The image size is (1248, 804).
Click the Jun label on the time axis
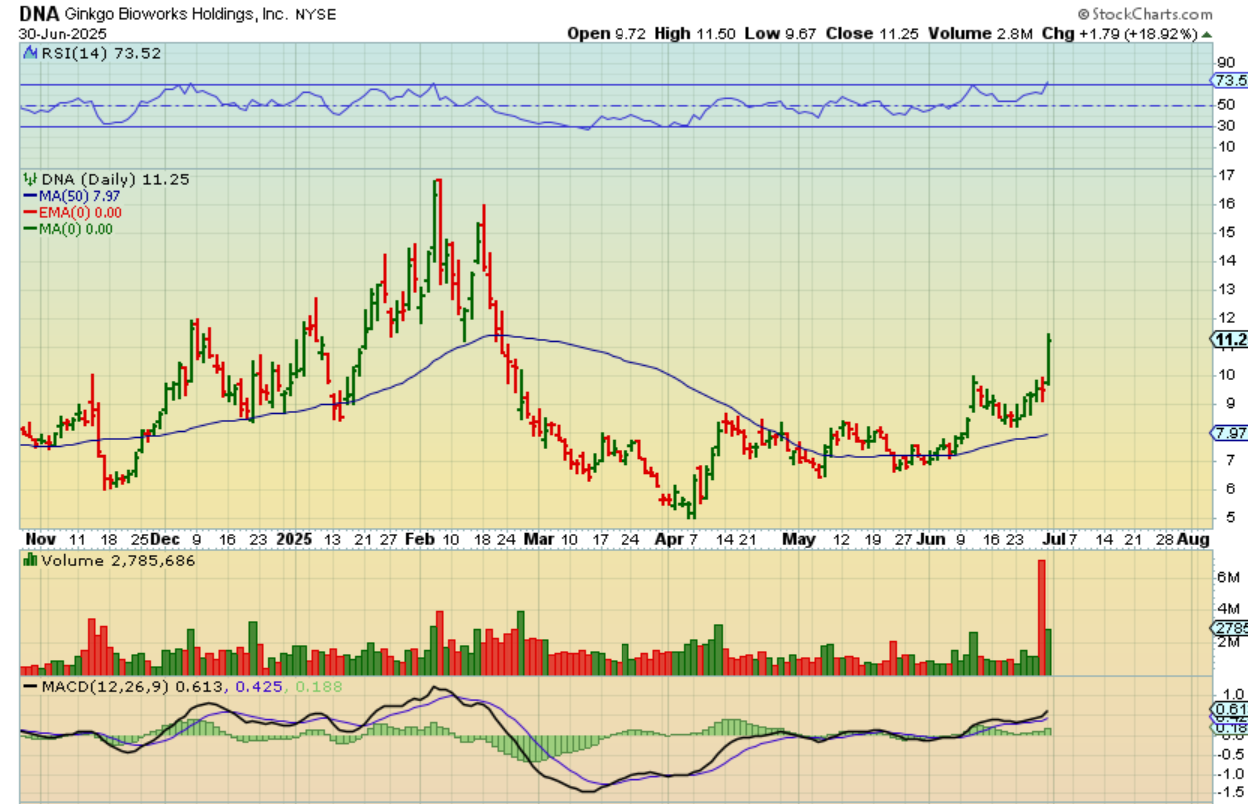pyautogui.click(x=931, y=539)
